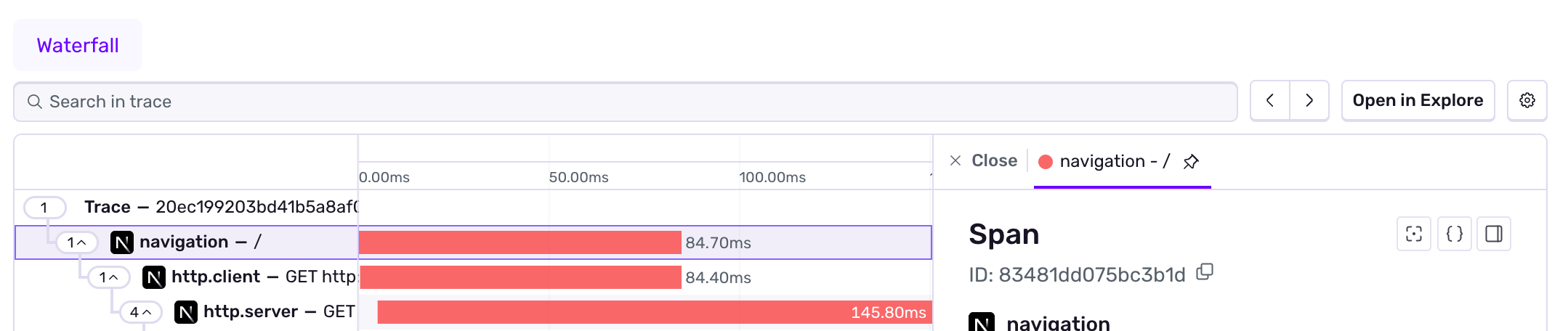
Task: Pin the navigation span tab
Action: [x=1190, y=162]
